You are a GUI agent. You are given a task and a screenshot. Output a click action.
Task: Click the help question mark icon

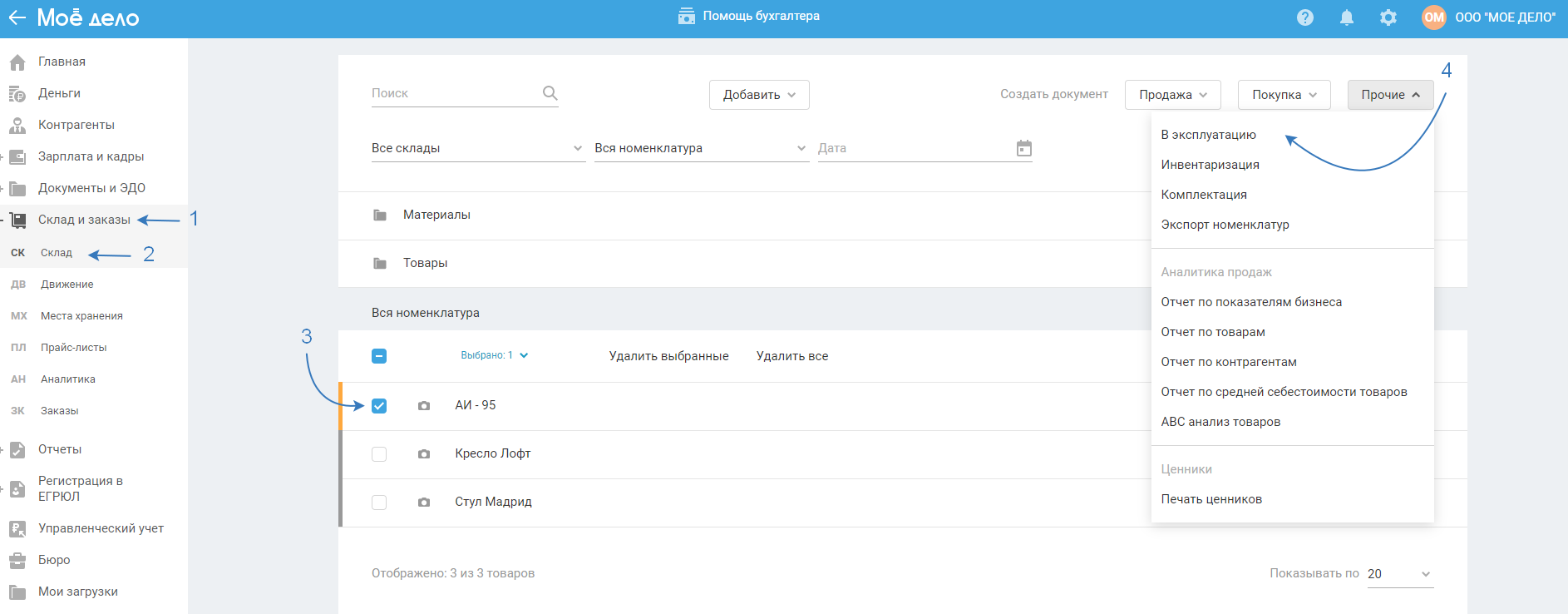click(1305, 17)
